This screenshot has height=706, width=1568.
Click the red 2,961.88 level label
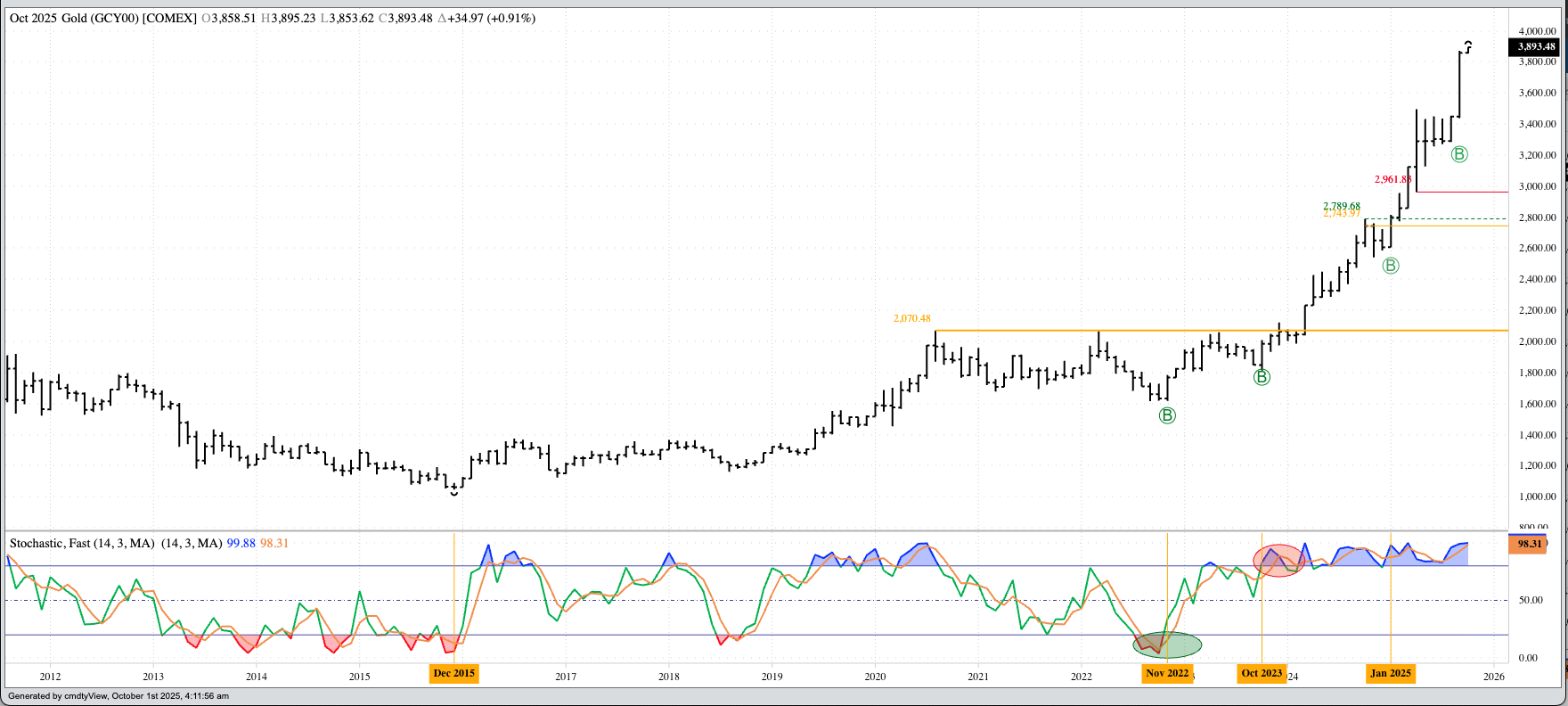click(1392, 179)
